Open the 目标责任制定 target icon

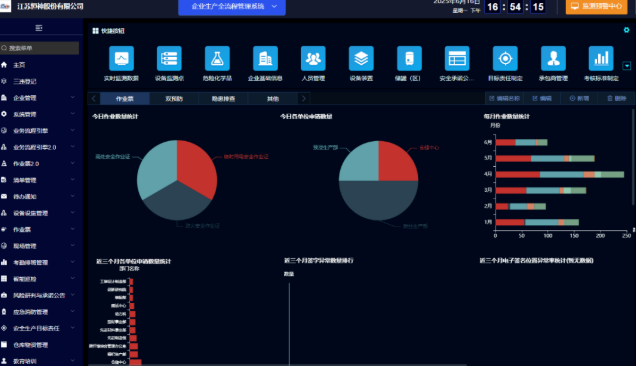(x=505, y=58)
